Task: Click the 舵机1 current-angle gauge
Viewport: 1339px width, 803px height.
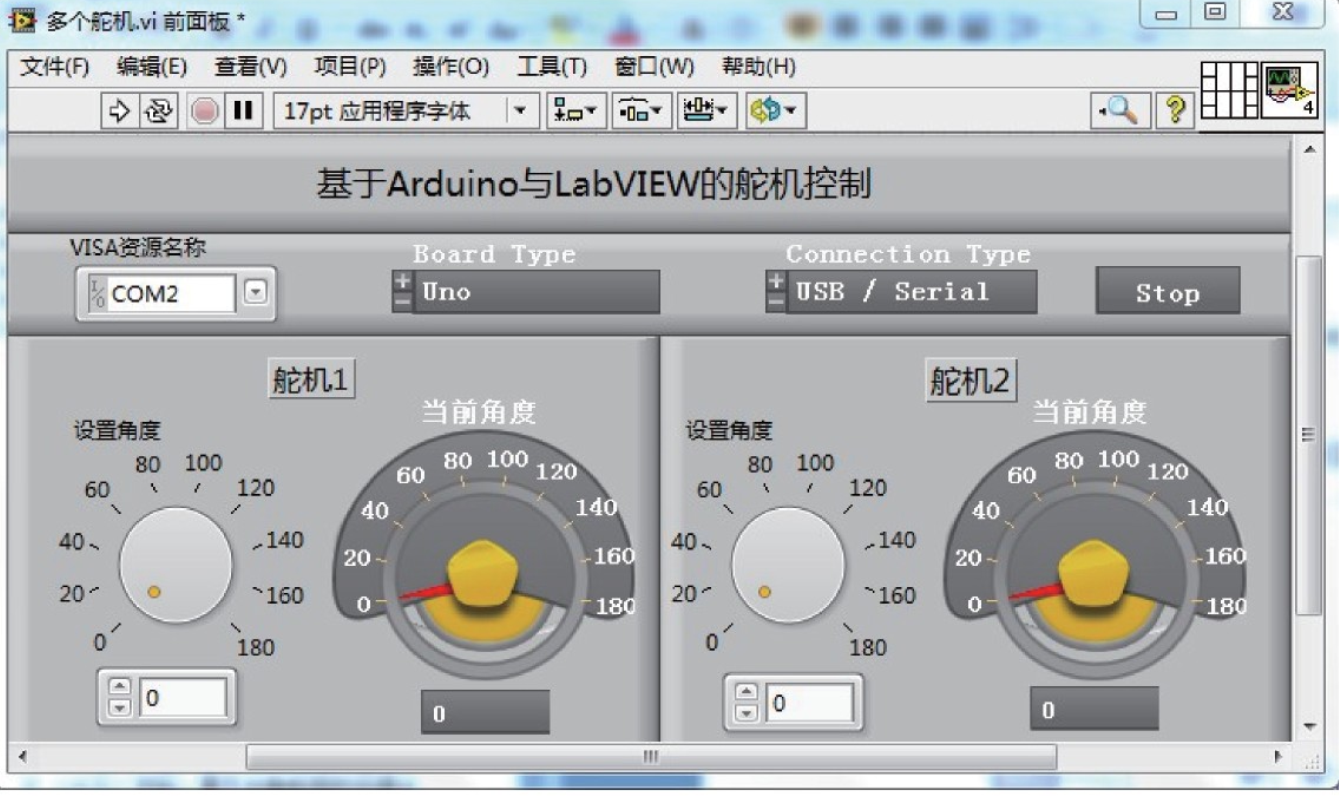Action: point(483,555)
